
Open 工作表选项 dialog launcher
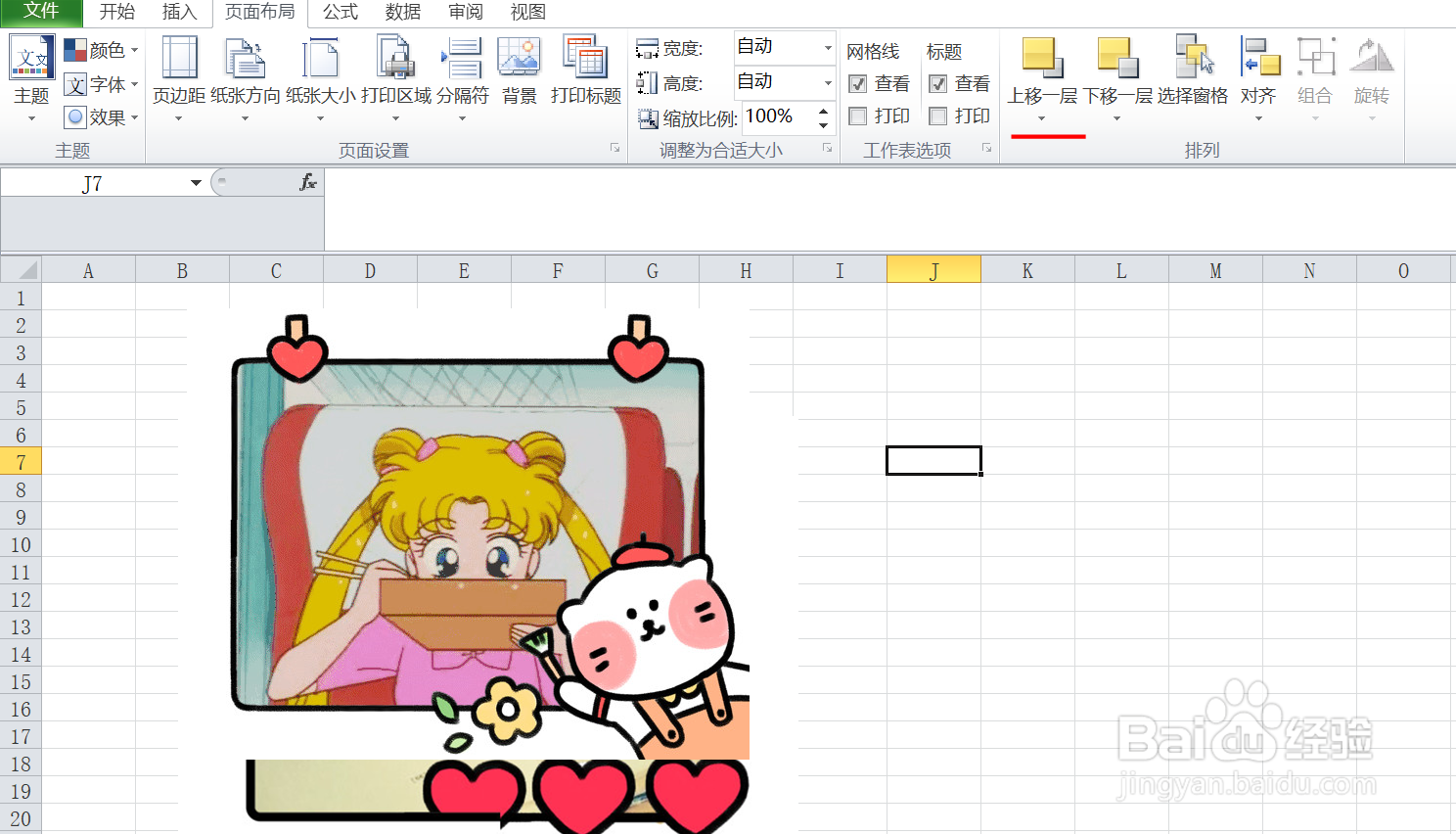point(986,148)
